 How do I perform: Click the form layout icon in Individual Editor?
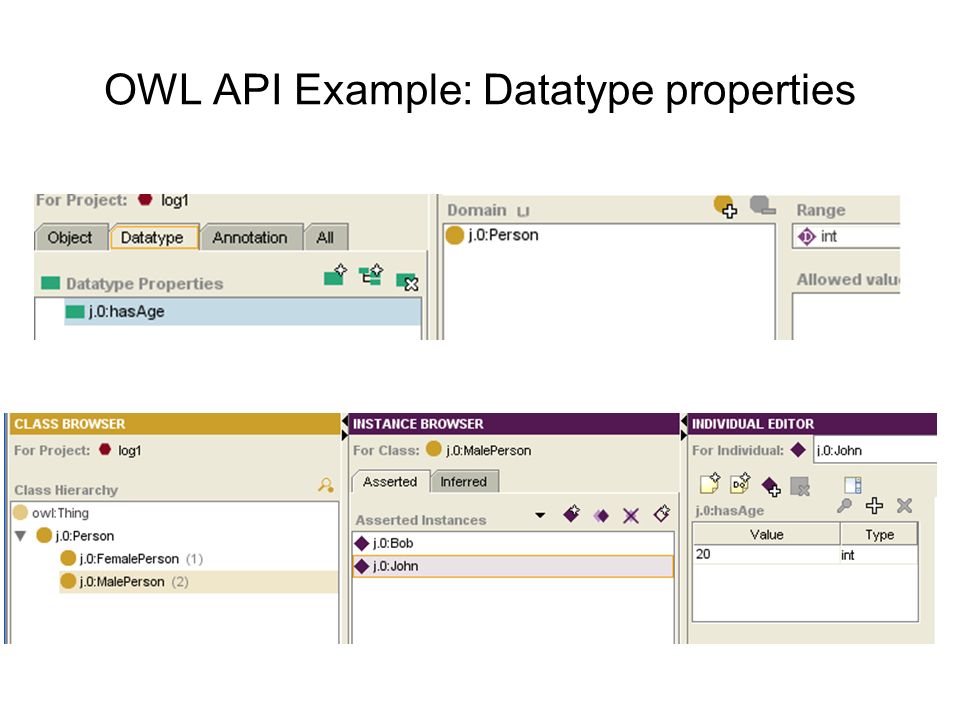(853, 485)
